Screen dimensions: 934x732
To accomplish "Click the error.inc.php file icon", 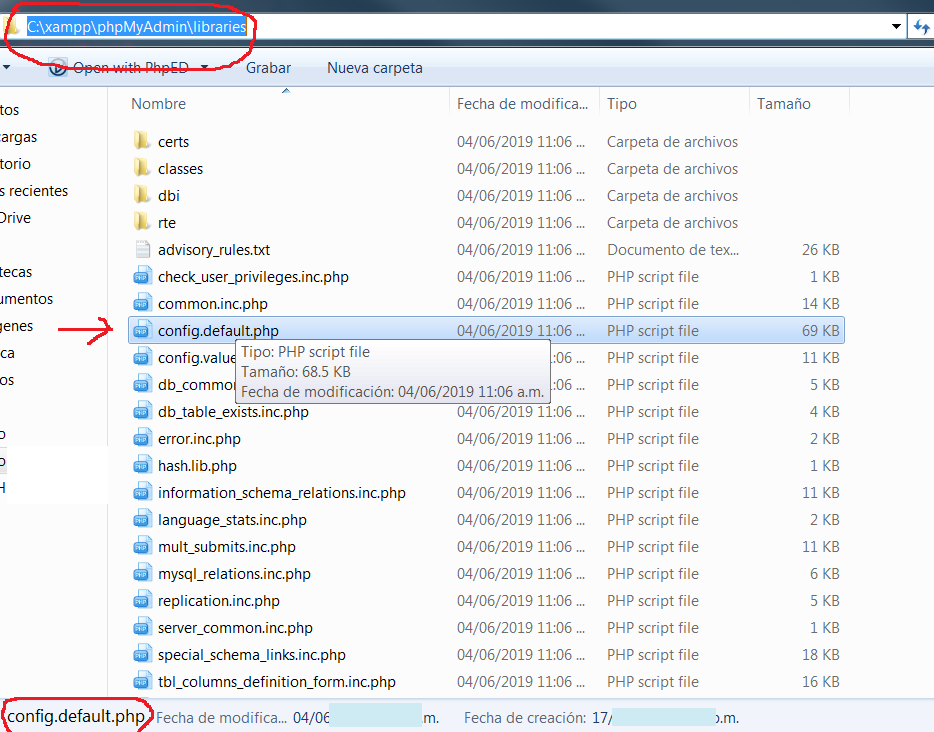I will [142, 438].
